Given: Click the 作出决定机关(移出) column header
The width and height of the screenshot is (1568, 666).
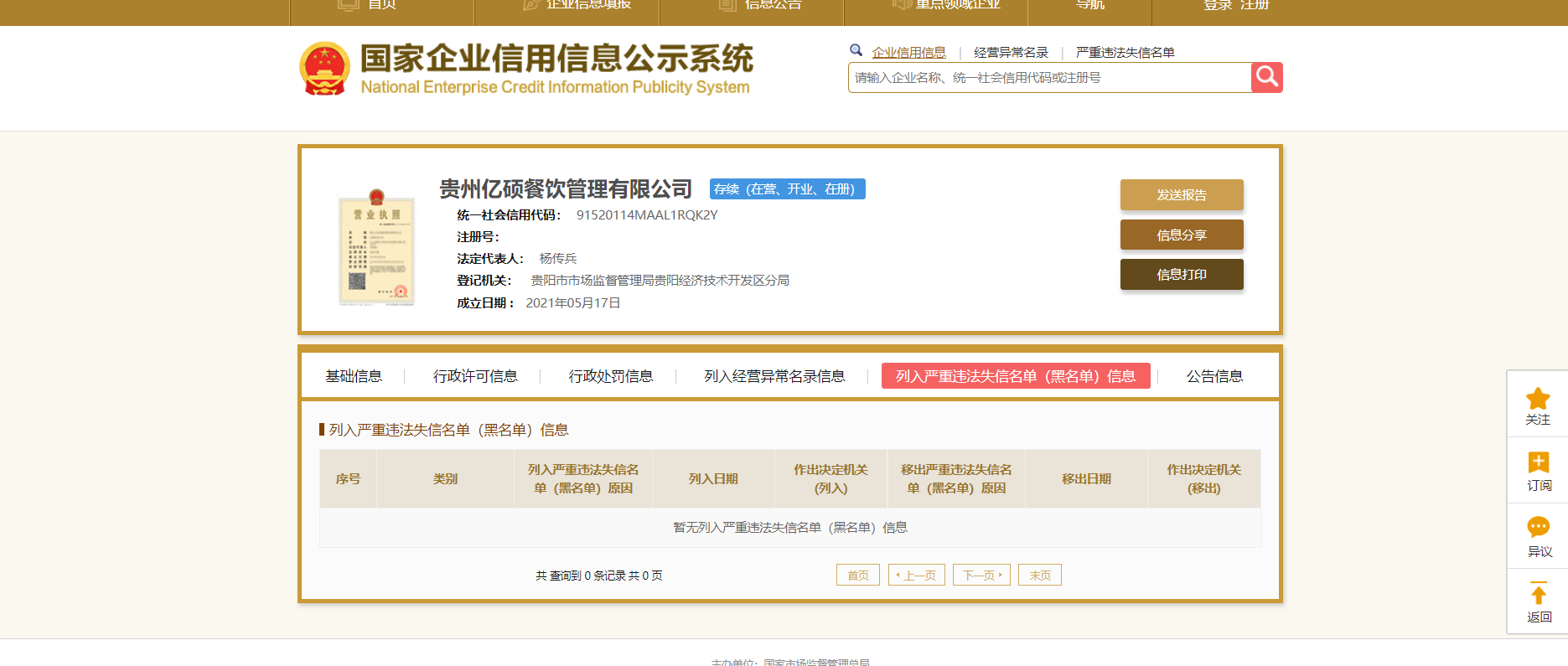Looking at the screenshot, I should [x=1203, y=479].
